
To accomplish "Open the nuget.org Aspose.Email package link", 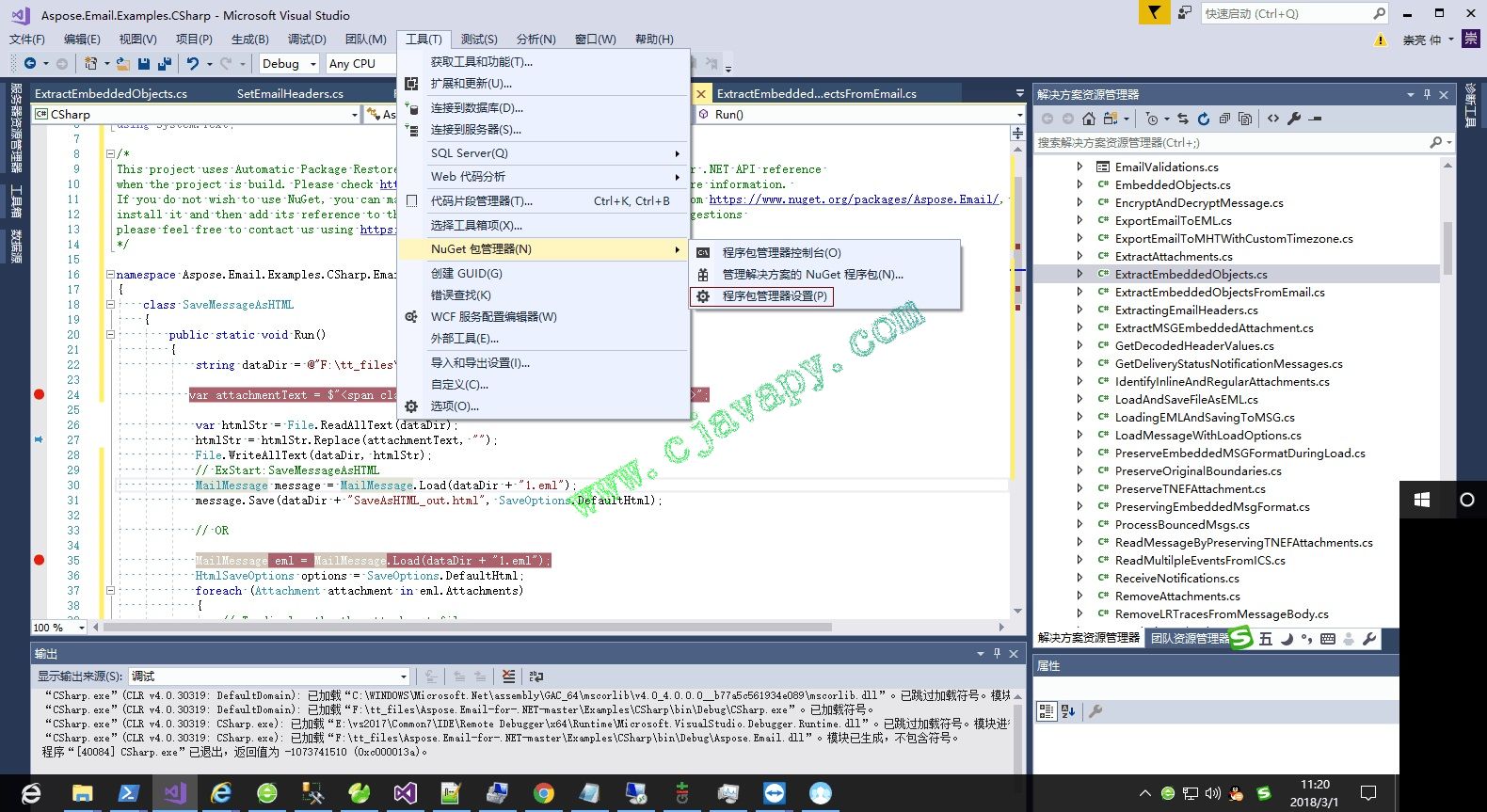I will pos(854,199).
